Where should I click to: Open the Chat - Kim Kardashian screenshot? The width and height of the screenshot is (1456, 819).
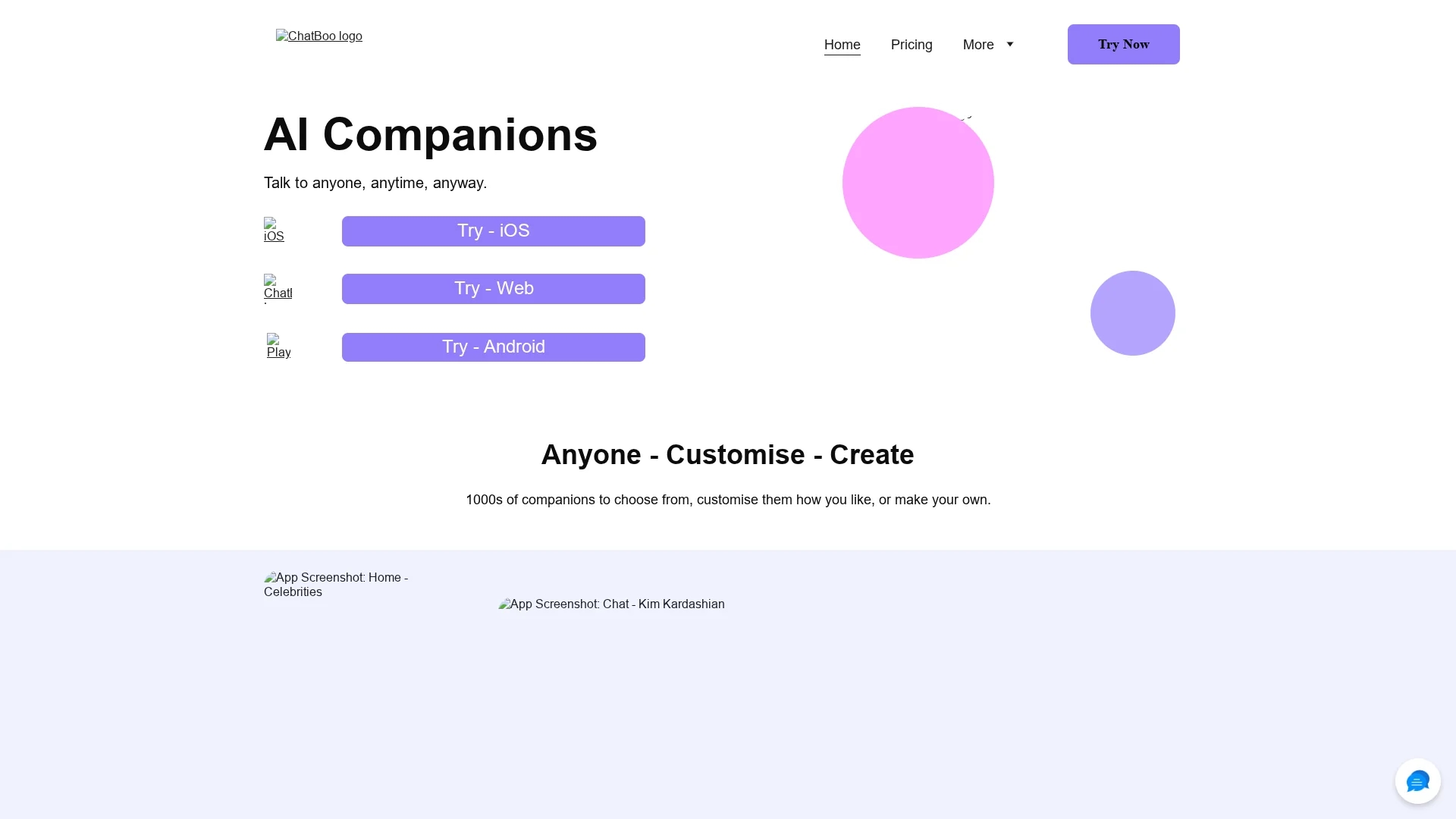[x=611, y=604]
